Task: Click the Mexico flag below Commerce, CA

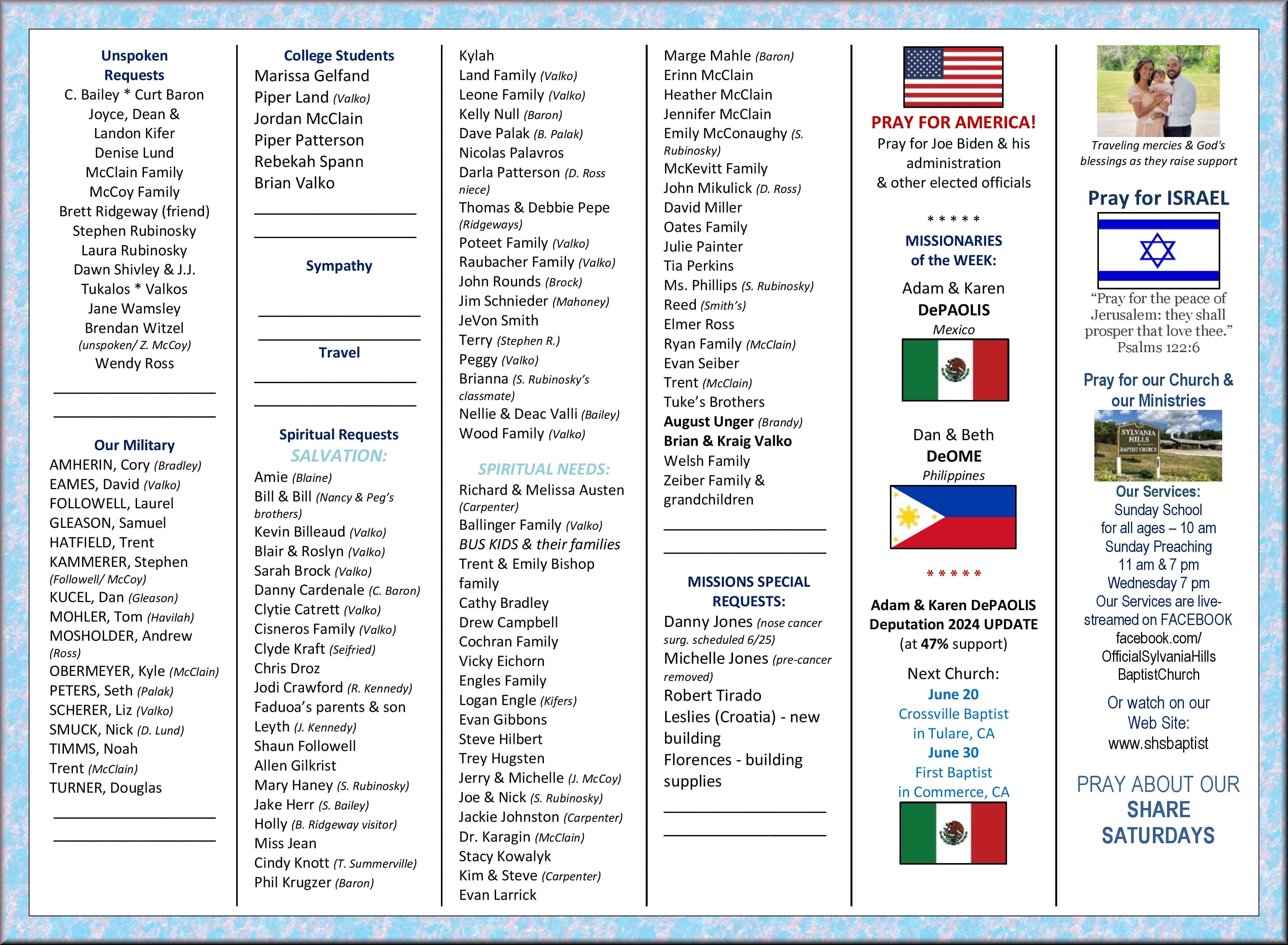Action: click(x=953, y=833)
